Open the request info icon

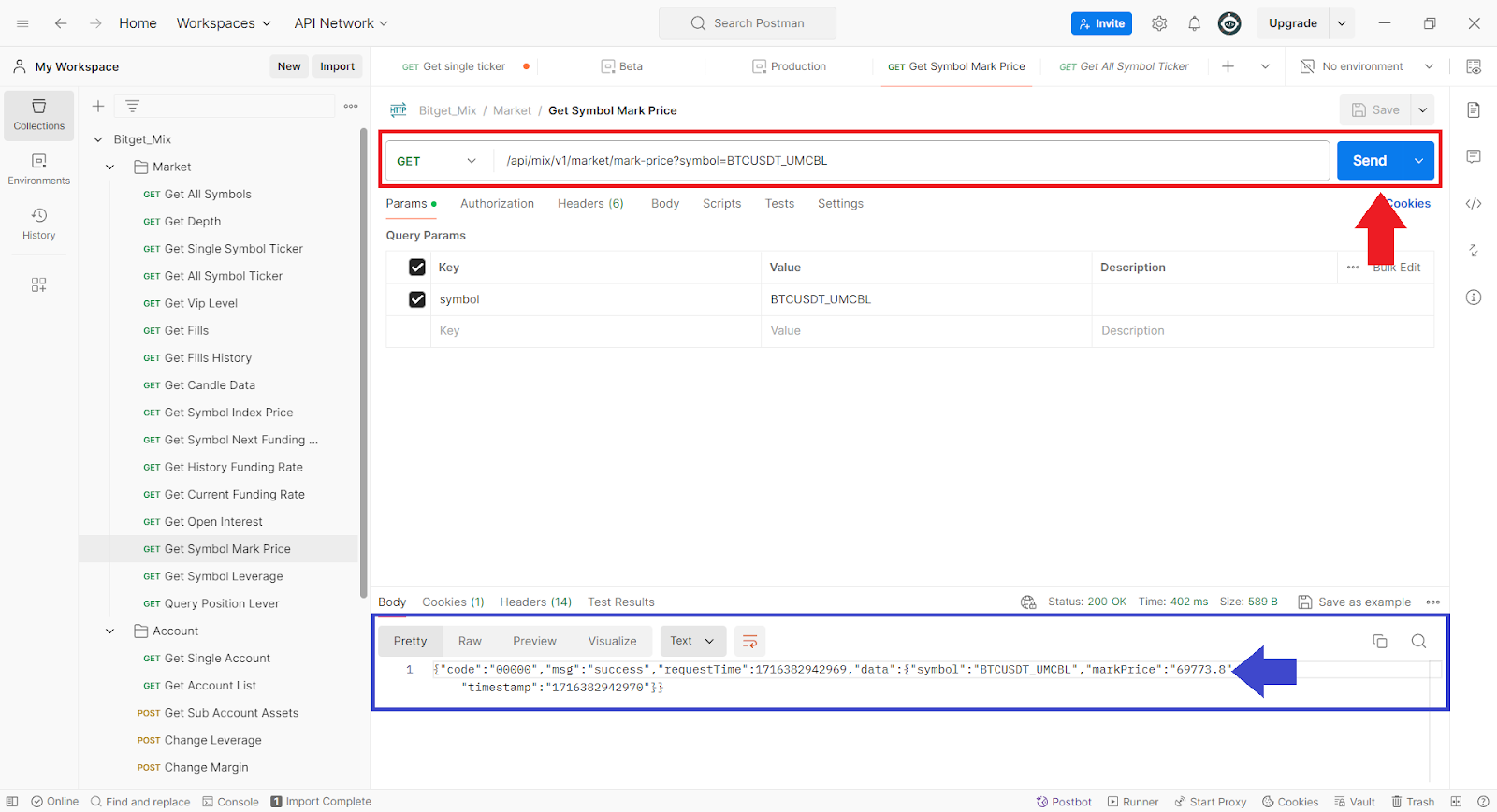pyautogui.click(x=1474, y=297)
